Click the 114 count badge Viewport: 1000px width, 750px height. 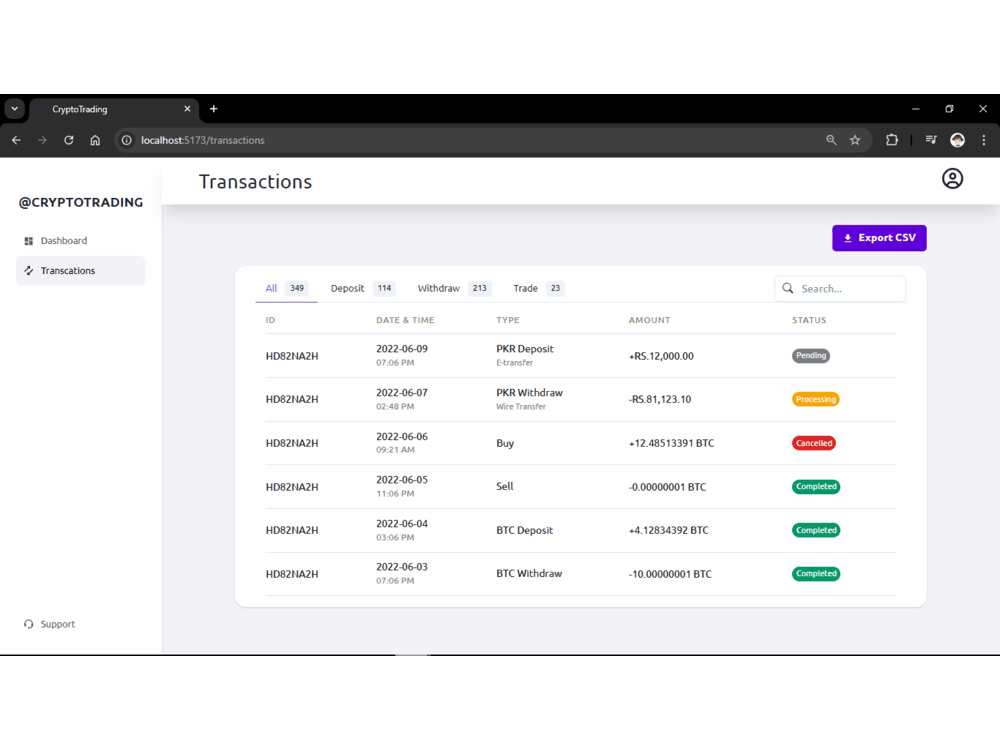tap(384, 288)
